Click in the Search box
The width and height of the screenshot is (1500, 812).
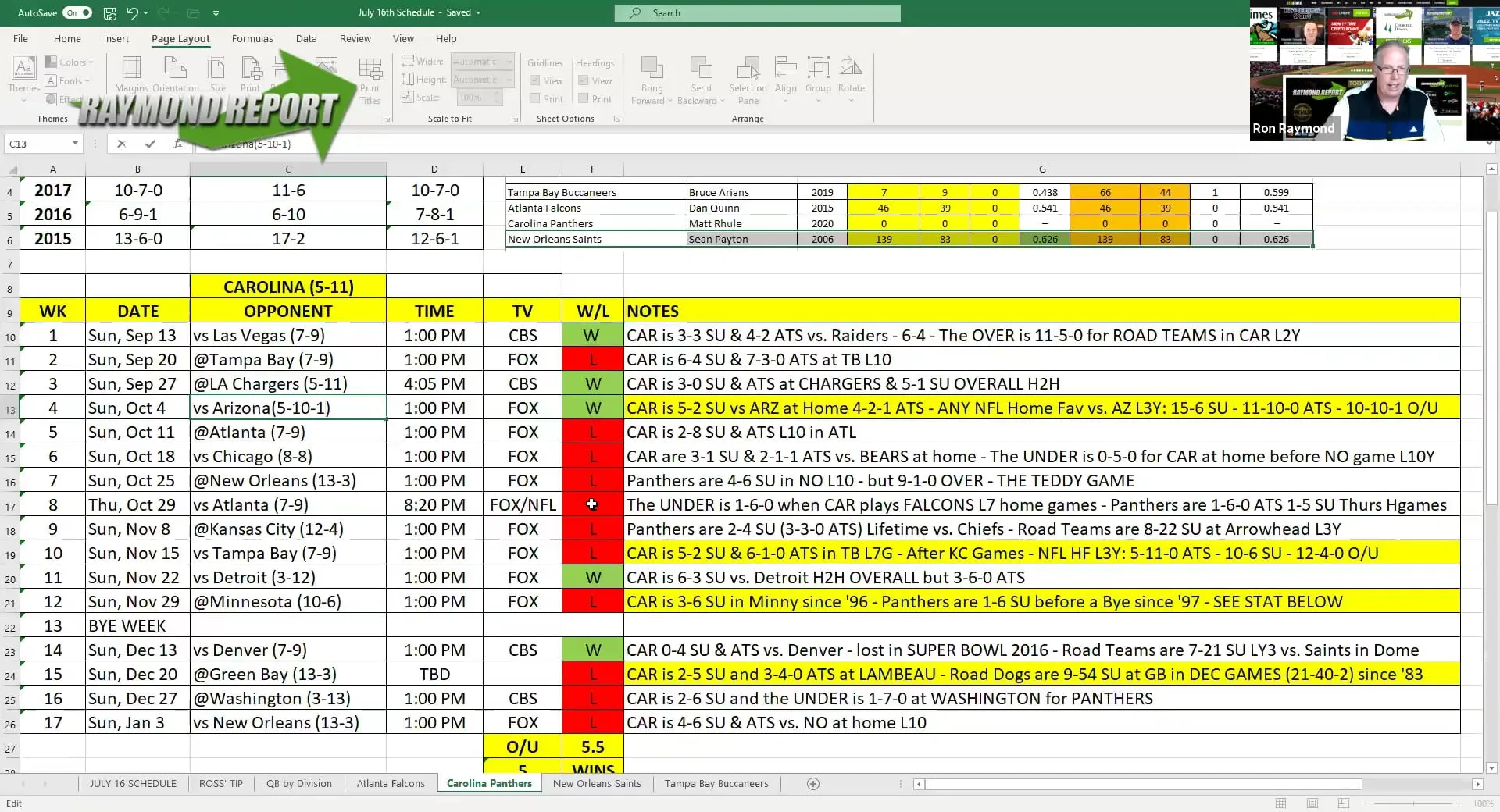[x=758, y=13]
